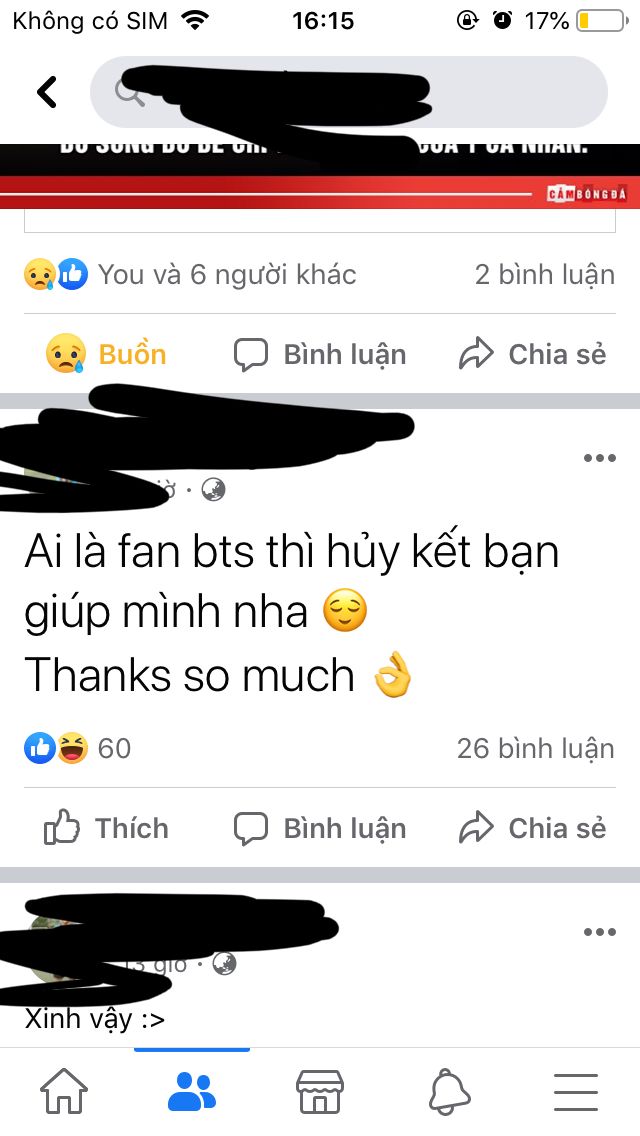Open the Notifications bell icon
This screenshot has height=1136, width=640.
[x=449, y=1092]
